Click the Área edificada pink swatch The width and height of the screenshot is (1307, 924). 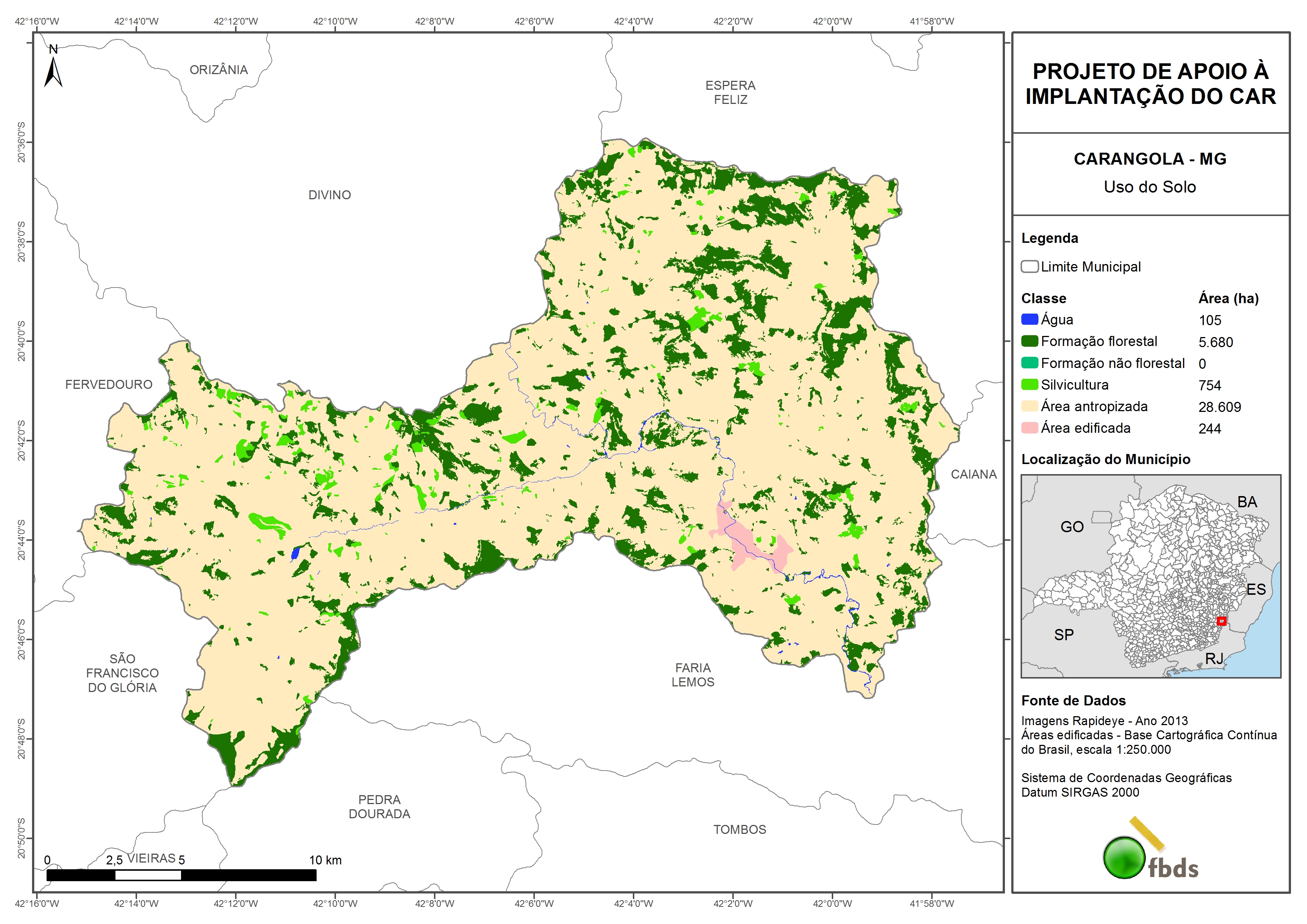(x=1029, y=428)
